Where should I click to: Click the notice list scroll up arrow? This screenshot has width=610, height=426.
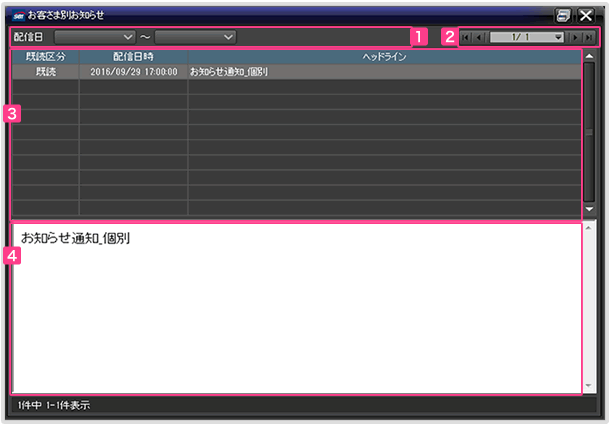click(589, 56)
